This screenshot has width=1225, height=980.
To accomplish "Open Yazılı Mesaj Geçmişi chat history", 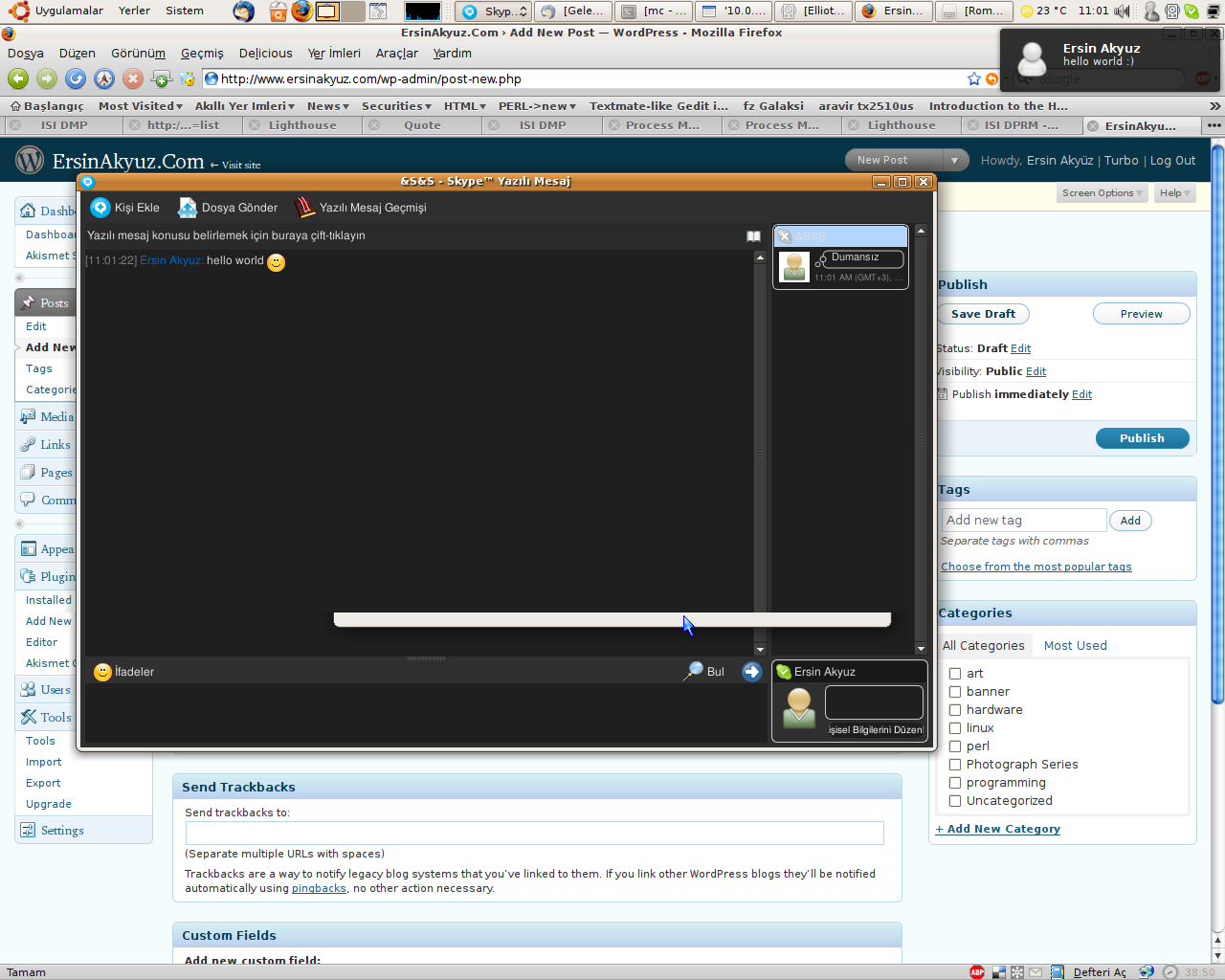I will coord(361,208).
